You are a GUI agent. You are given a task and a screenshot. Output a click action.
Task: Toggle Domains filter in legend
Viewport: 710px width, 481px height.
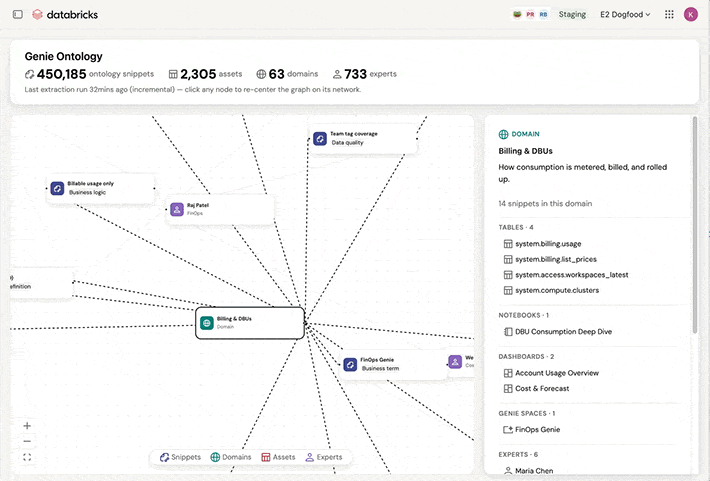click(x=231, y=457)
